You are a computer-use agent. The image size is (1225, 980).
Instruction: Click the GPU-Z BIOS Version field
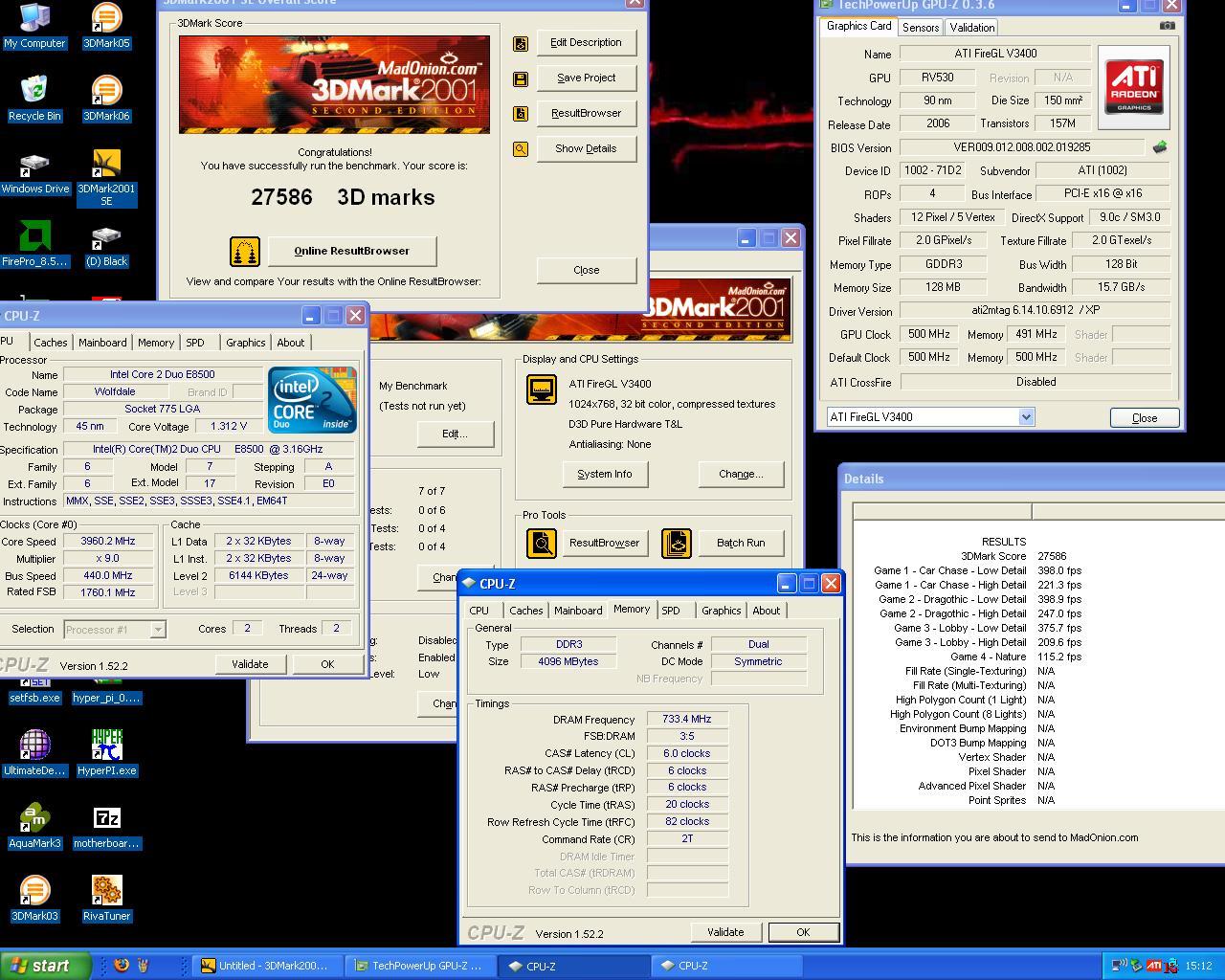pos(1021,148)
